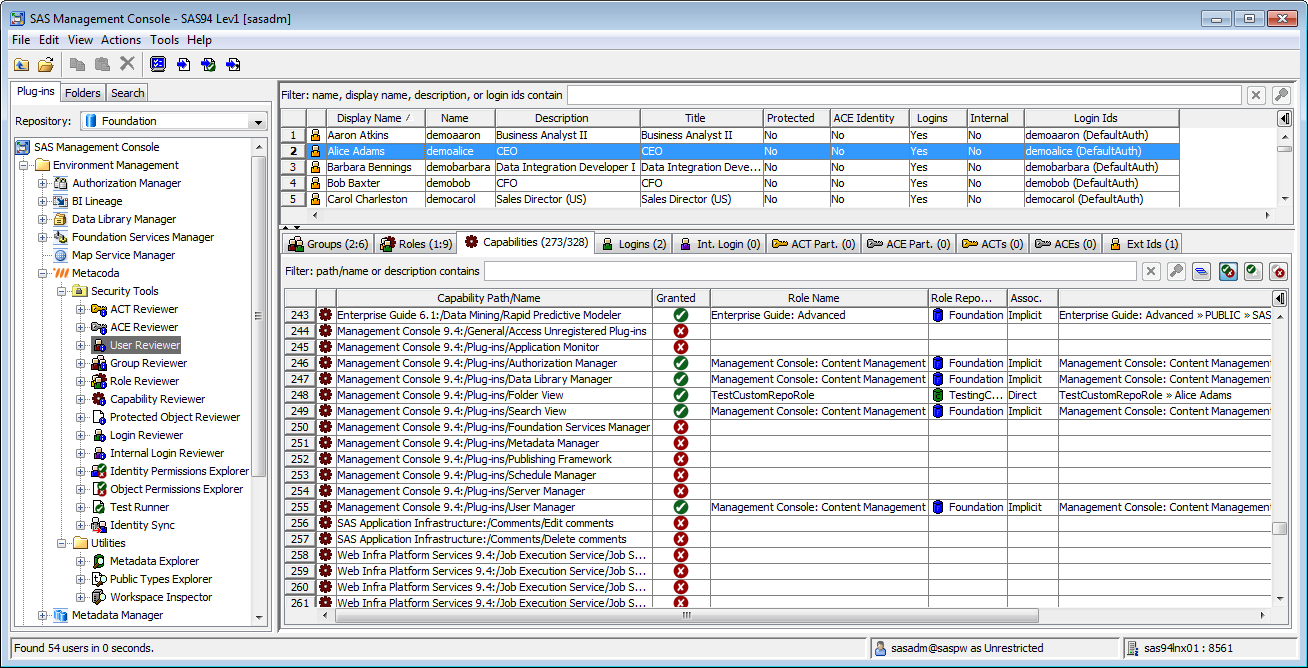Clear the capabilities filter with X icon

[x=1151, y=271]
